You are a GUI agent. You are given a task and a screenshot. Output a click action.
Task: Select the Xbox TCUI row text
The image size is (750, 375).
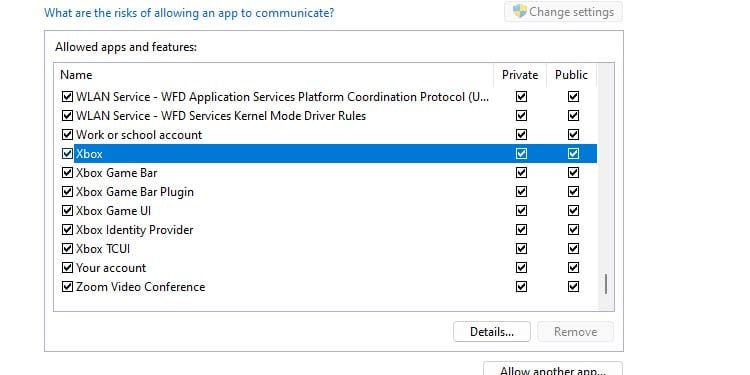coord(103,249)
